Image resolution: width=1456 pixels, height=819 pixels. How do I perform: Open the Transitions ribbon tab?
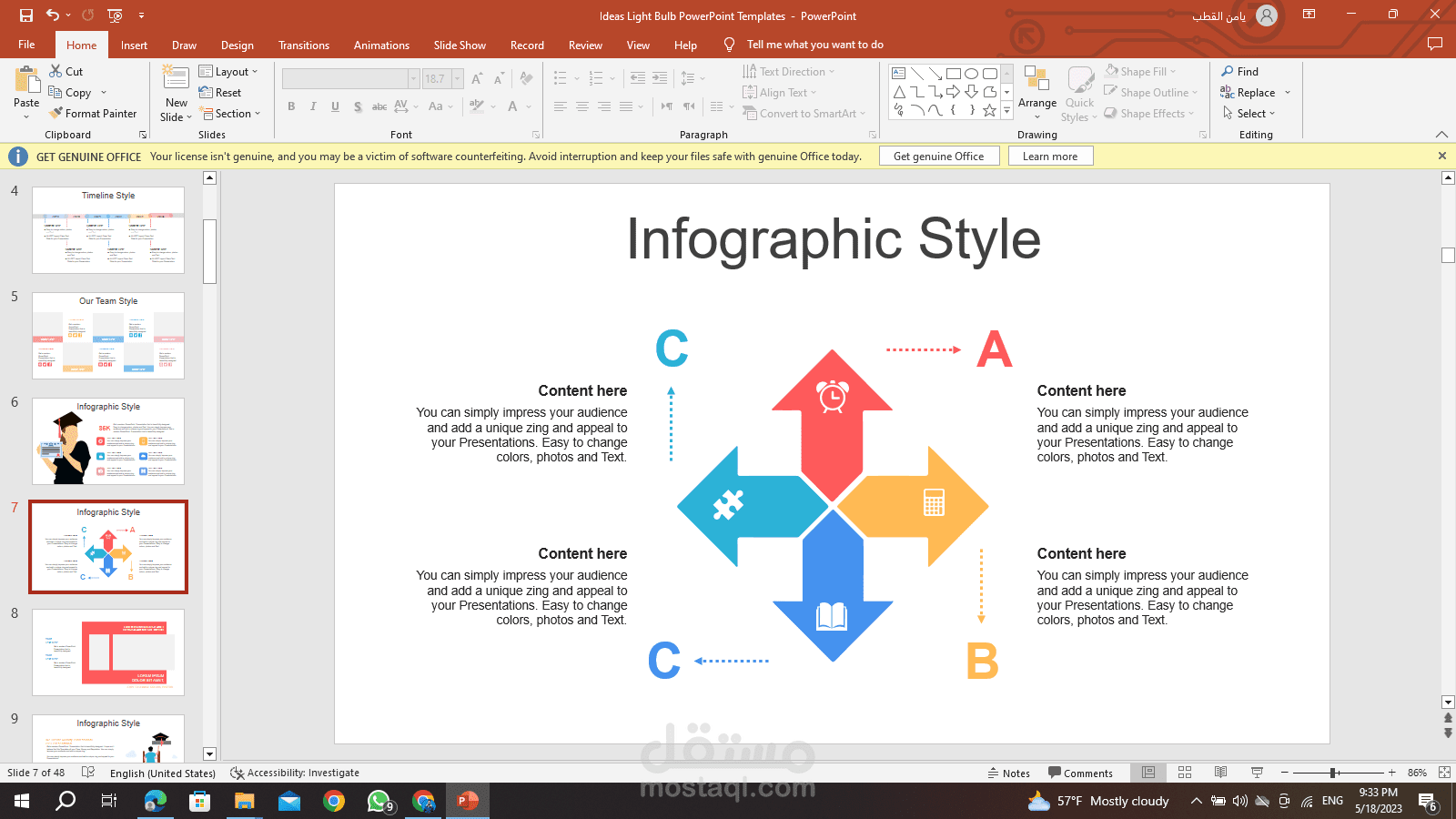coord(304,45)
